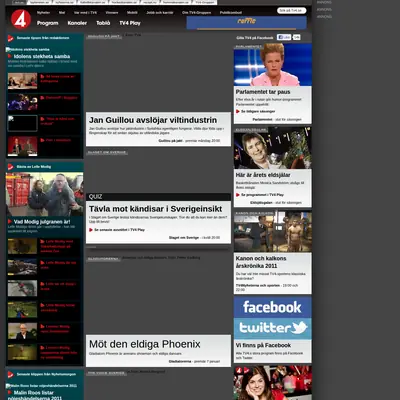The image size is (400, 400).
Task: Click the Om TV4-Gruppen top link
Action: pos(197,13)
